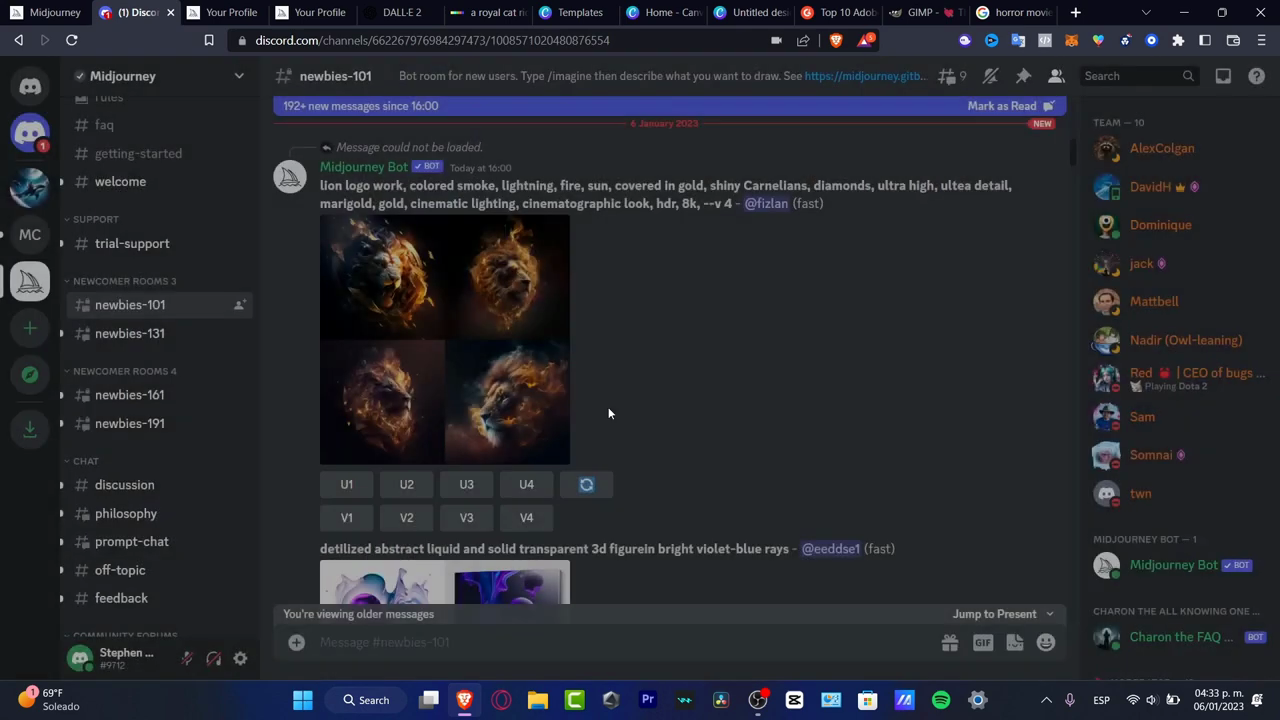The width and height of the screenshot is (1280, 720).
Task: Open user settings gear icon
Action: pyautogui.click(x=240, y=659)
